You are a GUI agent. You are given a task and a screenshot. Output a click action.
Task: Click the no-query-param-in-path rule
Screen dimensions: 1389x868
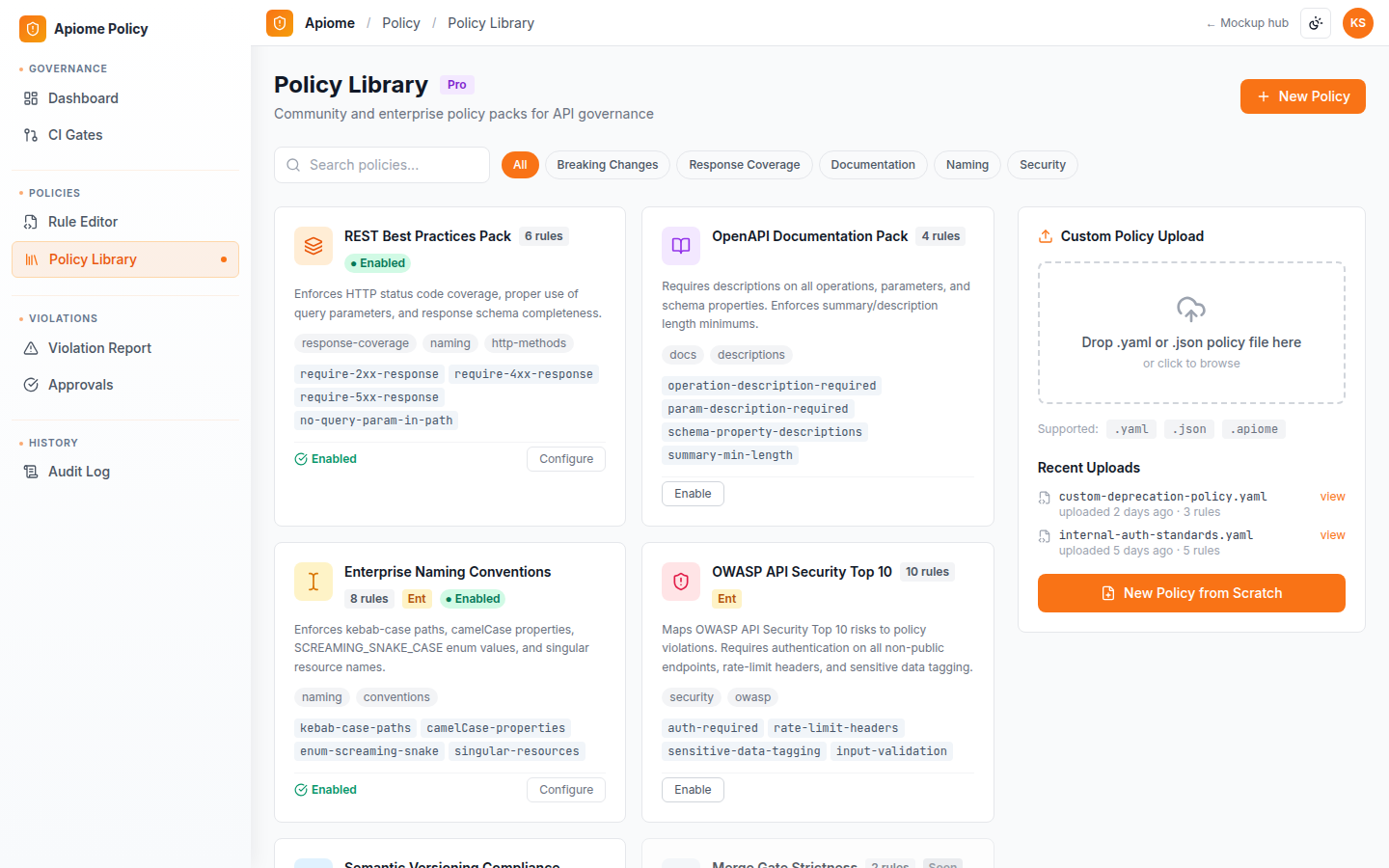pos(376,420)
